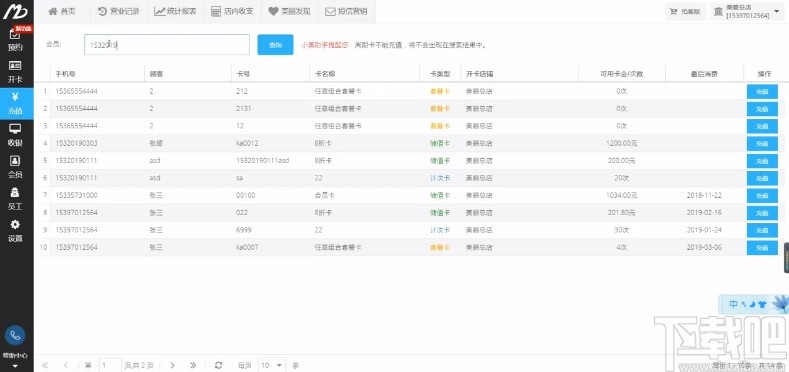The height and width of the screenshot is (372, 789).
Task: Go to the previous page arrow
Action: click(x=66, y=365)
